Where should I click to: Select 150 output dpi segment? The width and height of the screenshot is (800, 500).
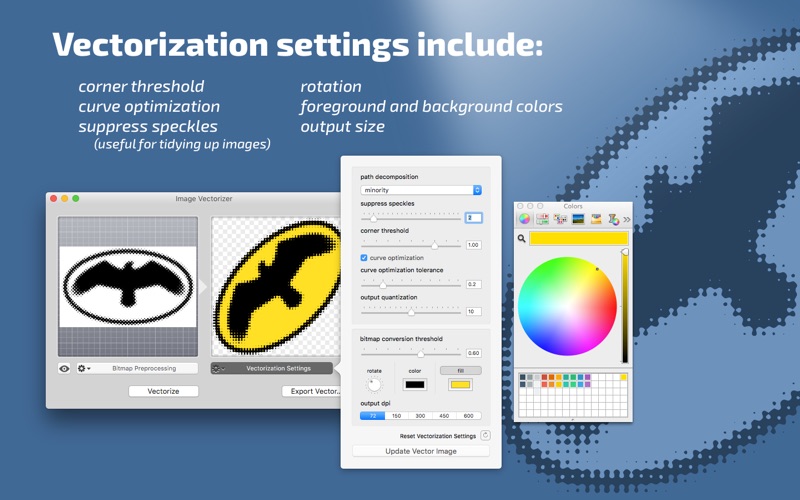coord(396,416)
